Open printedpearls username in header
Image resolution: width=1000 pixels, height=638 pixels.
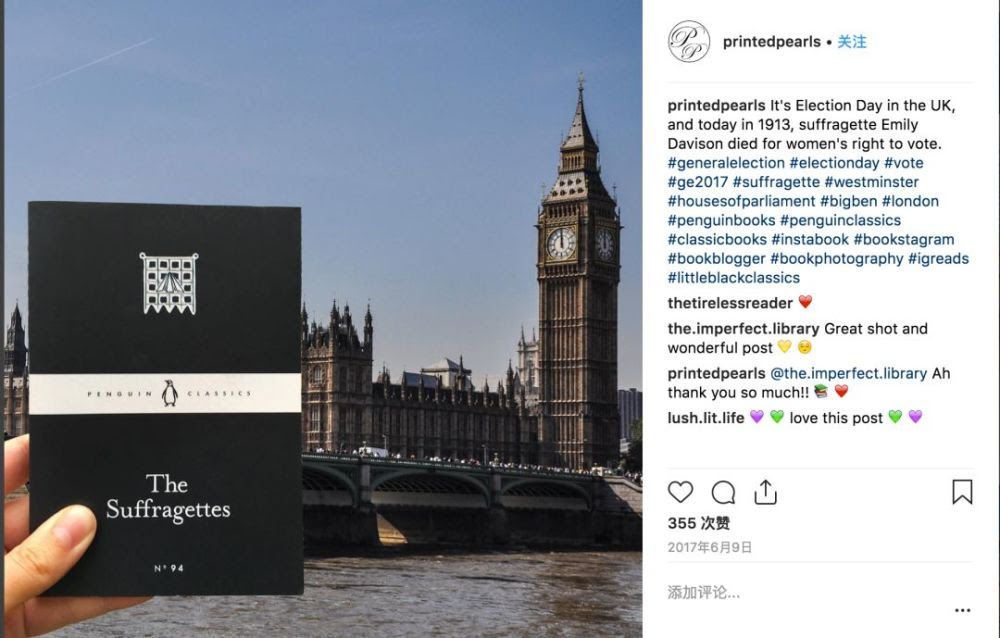(772, 42)
